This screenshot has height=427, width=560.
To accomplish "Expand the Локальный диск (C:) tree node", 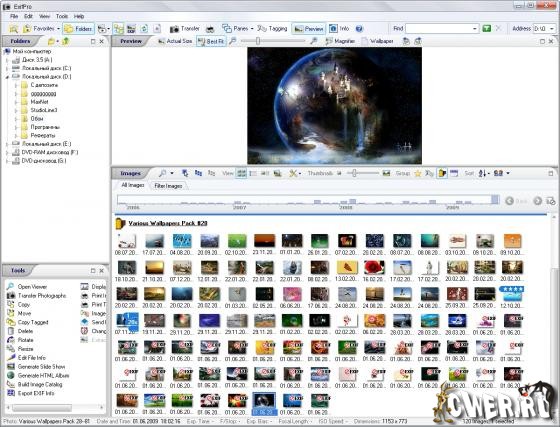I will pyautogui.click(x=7, y=68).
